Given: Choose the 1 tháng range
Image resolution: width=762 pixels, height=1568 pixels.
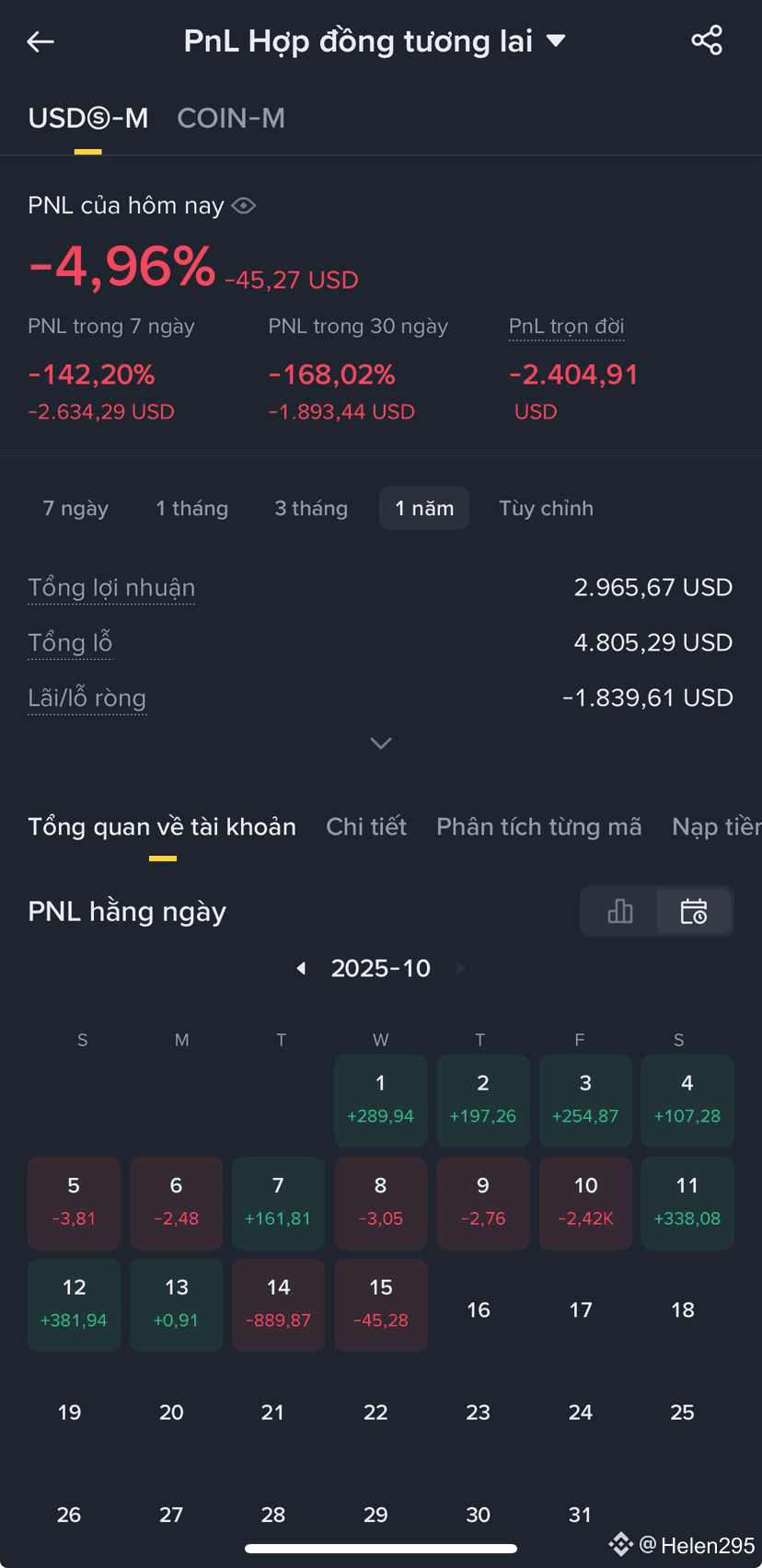Looking at the screenshot, I should (x=192, y=508).
